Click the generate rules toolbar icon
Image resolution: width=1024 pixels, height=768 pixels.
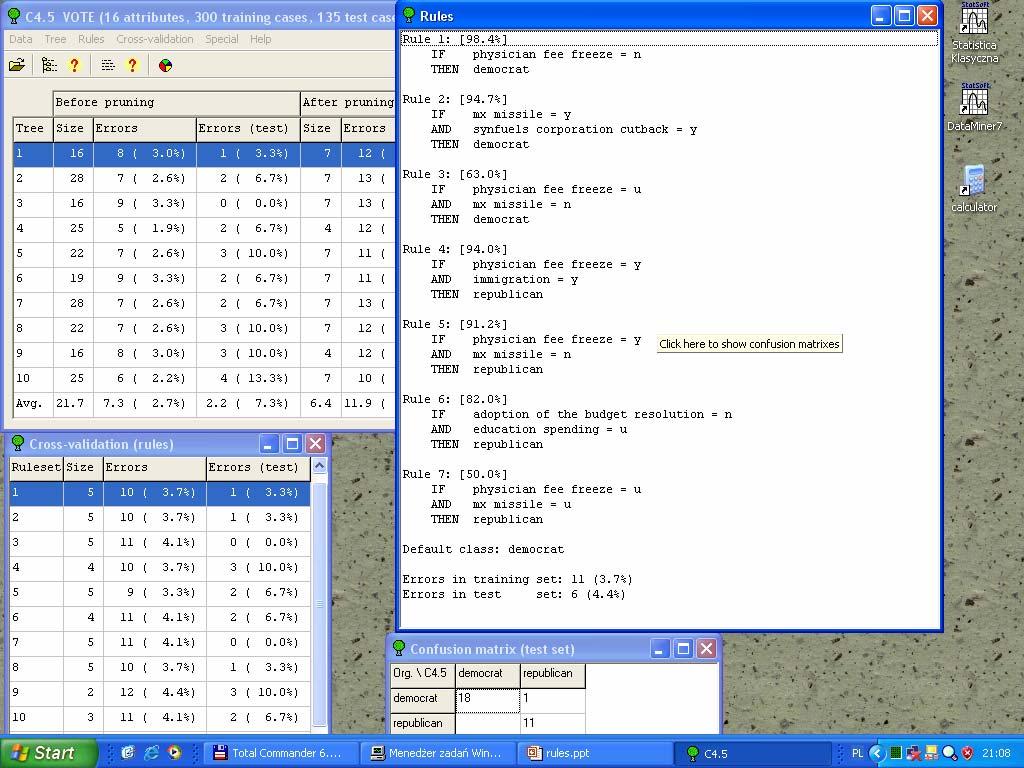[108, 65]
